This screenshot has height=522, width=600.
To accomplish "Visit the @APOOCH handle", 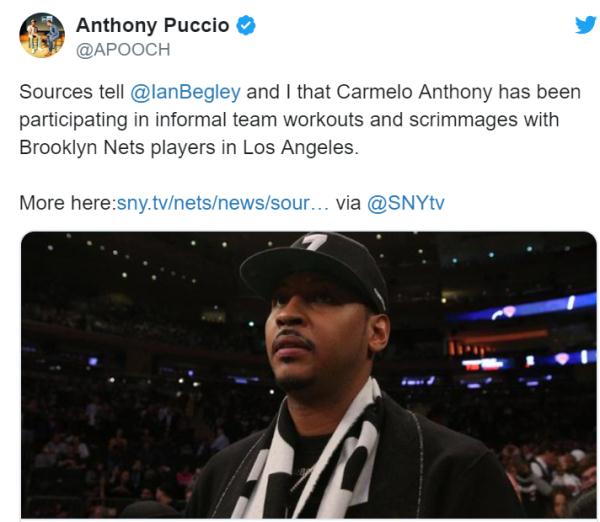I will tap(123, 50).
